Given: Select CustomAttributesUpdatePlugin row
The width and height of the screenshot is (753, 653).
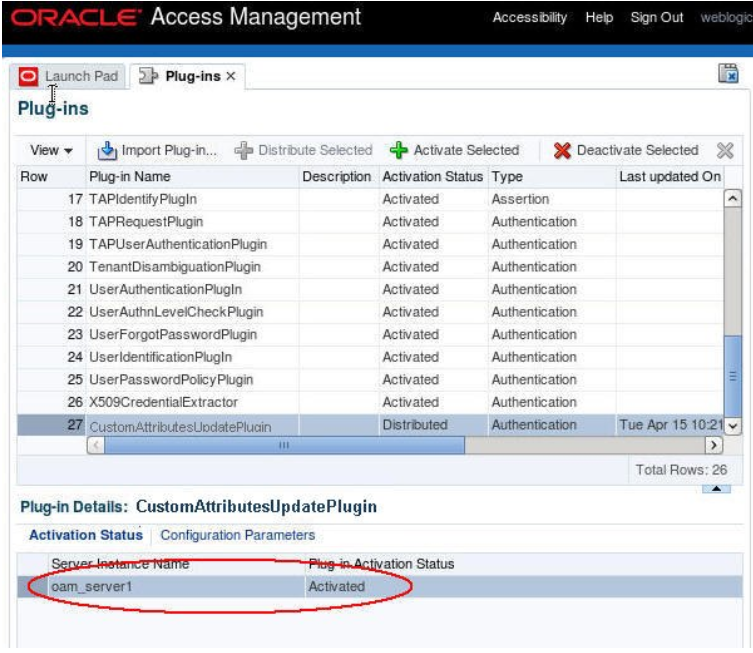Looking at the screenshot, I should (370, 425).
